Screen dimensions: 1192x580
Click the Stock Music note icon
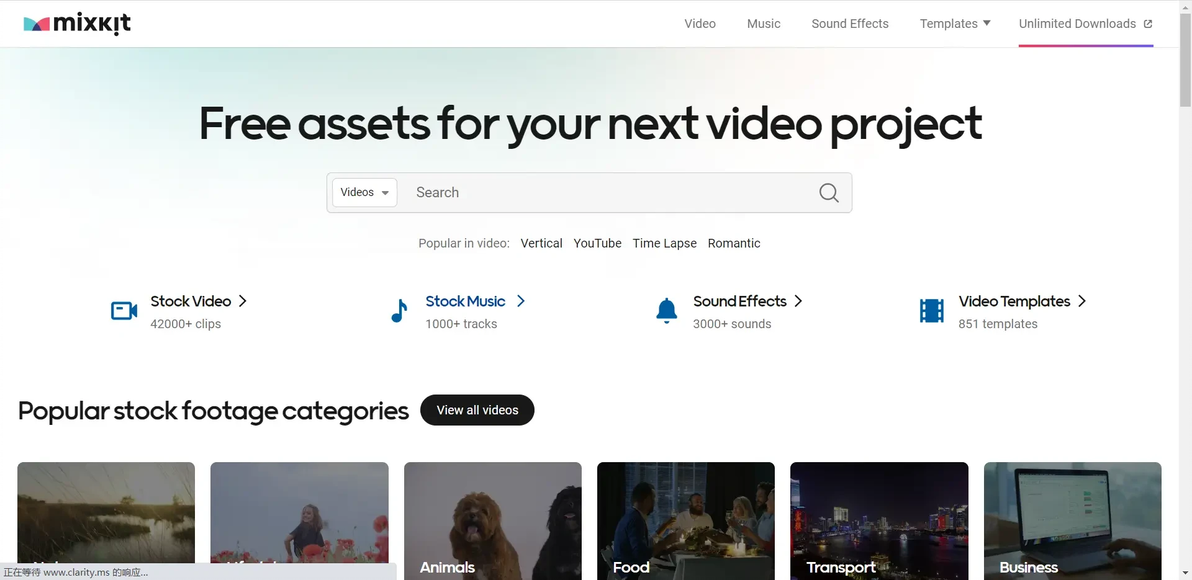399,311
